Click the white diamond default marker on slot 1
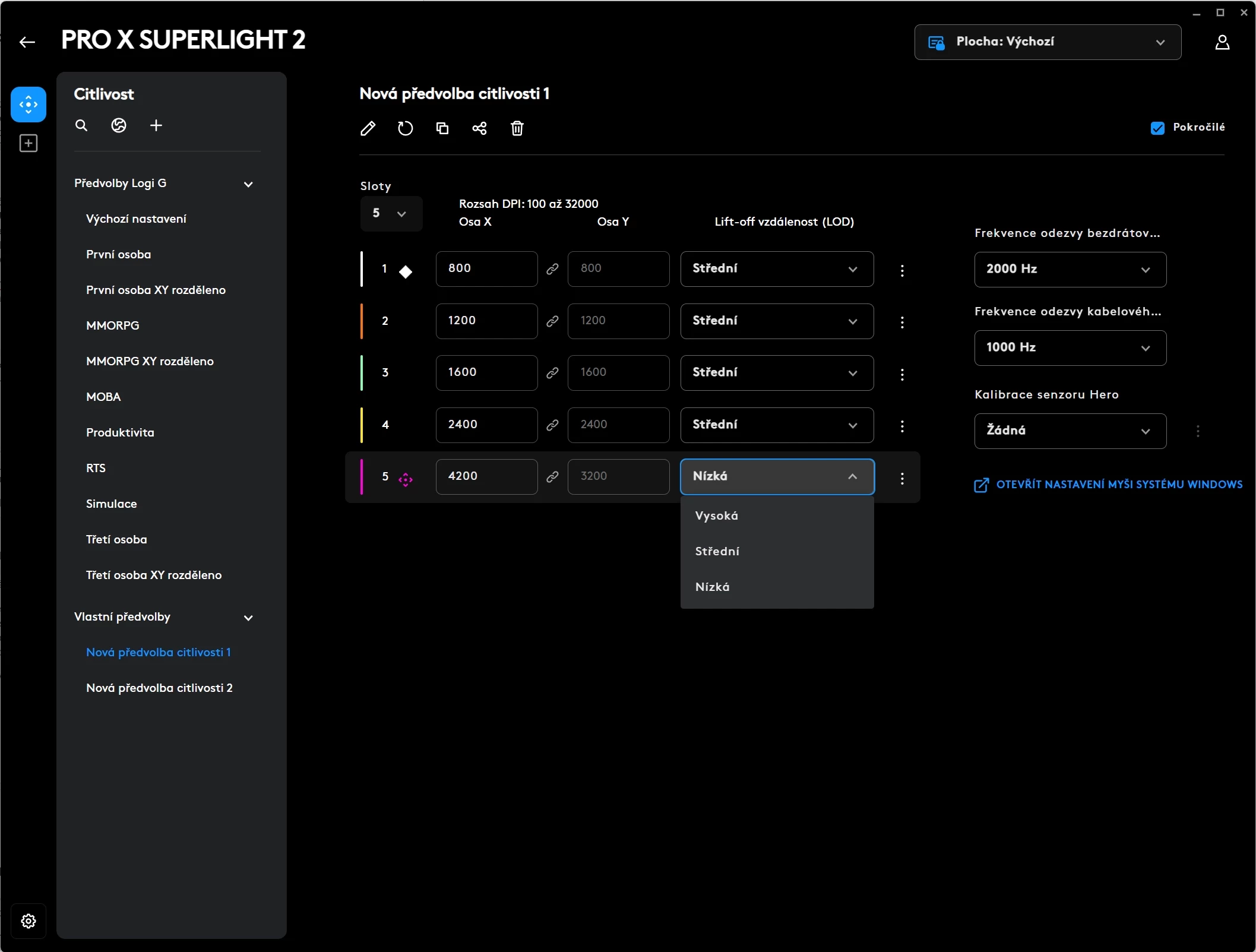Screen dimensions: 1256x952 pyautogui.click(x=406, y=272)
